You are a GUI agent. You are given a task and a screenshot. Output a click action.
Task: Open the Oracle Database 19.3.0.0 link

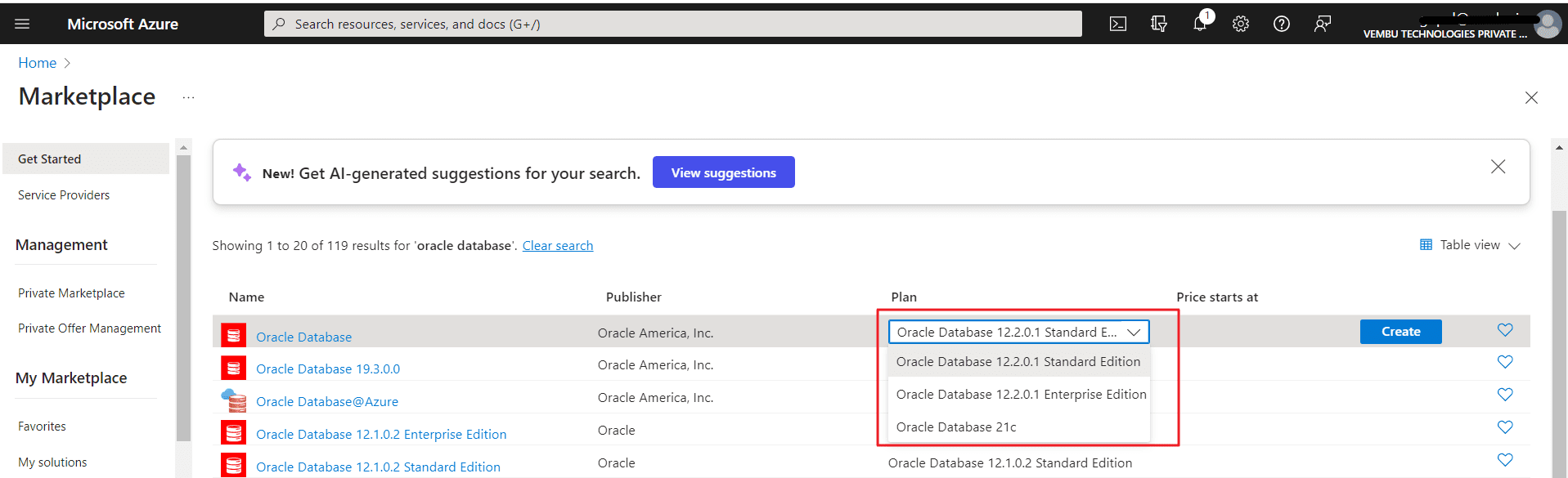point(328,369)
